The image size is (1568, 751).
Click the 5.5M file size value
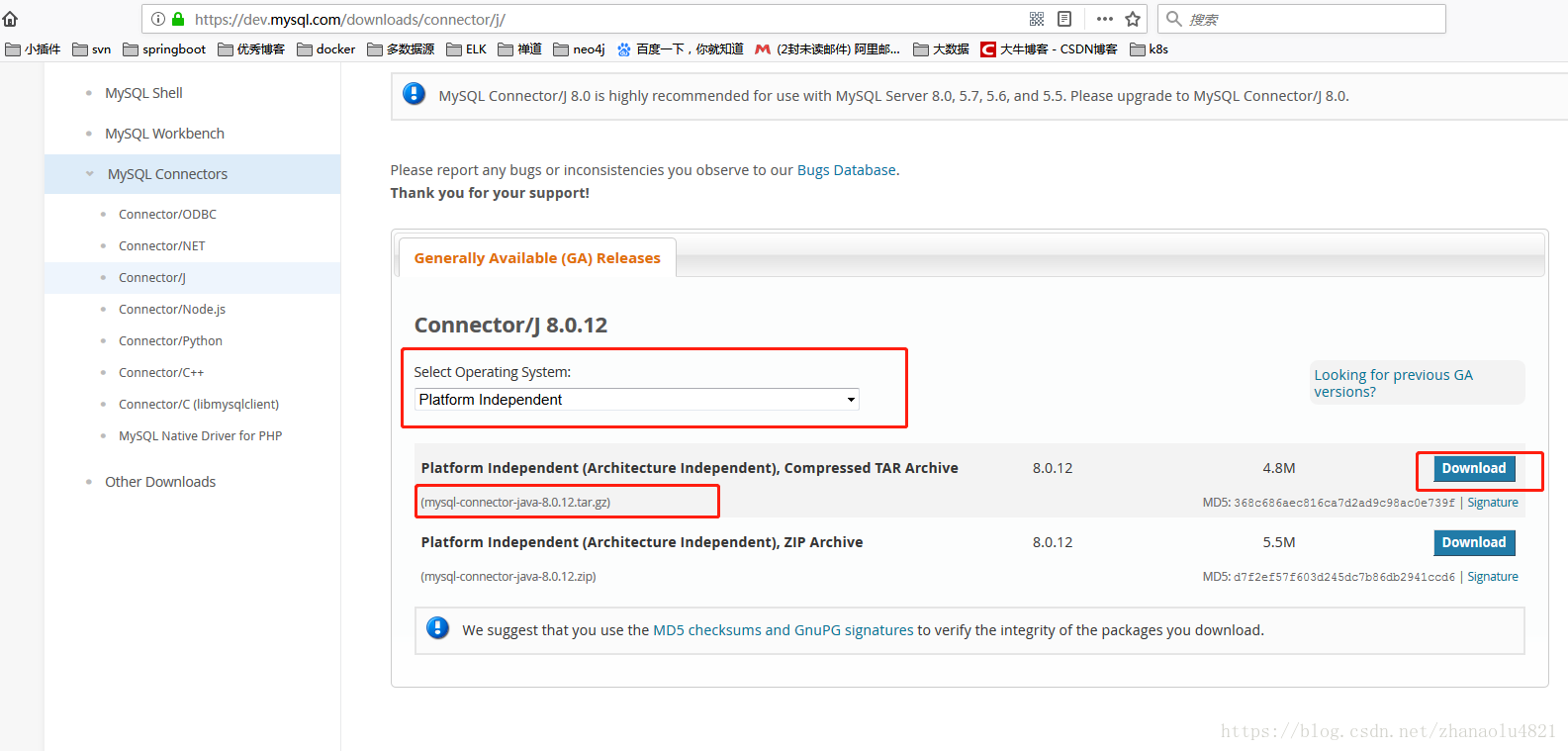point(1279,542)
